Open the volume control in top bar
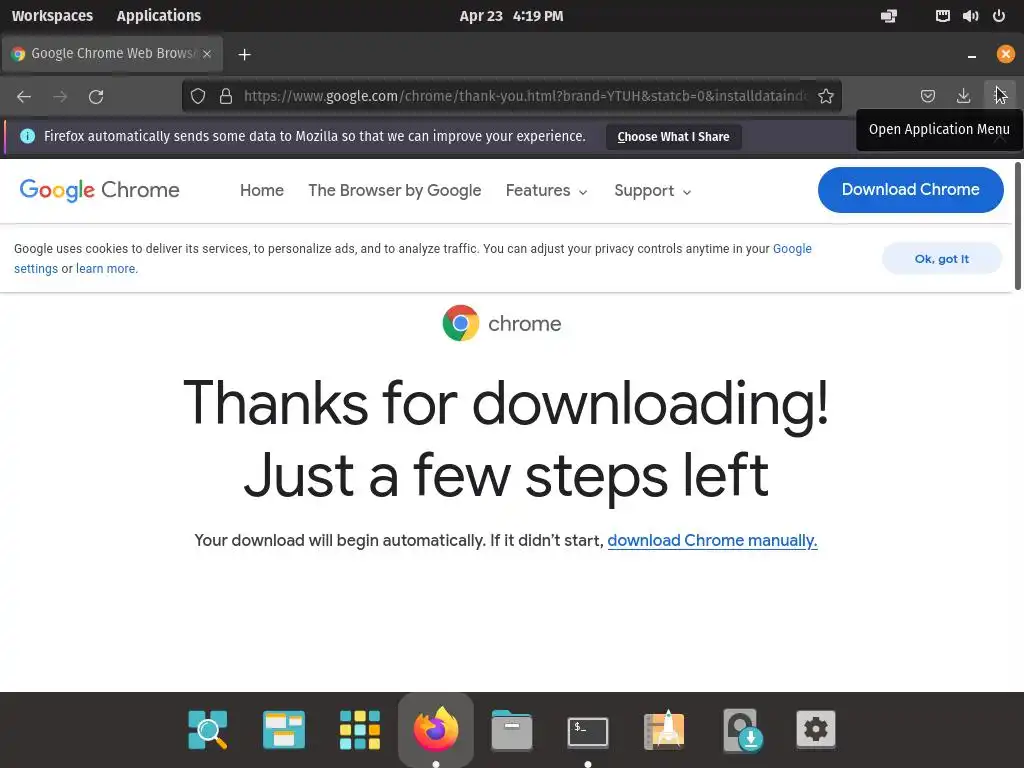Image resolution: width=1024 pixels, height=768 pixels. tap(970, 16)
